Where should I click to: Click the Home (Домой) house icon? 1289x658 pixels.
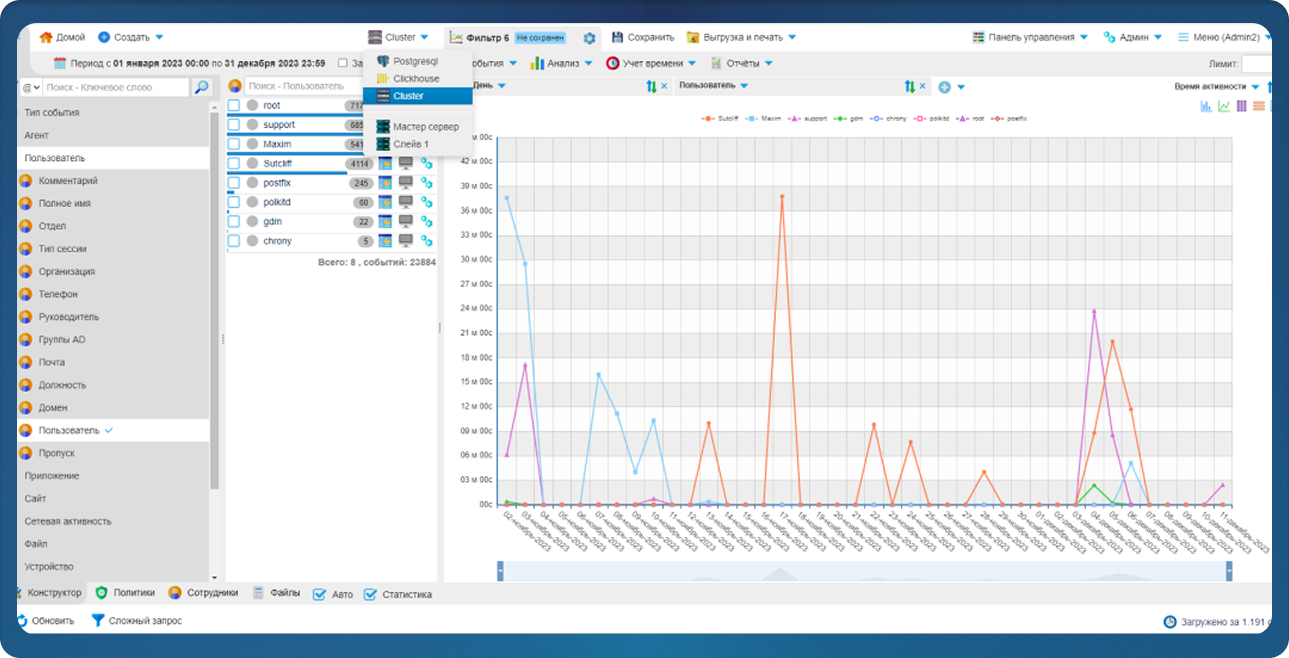pyautogui.click(x=45, y=38)
